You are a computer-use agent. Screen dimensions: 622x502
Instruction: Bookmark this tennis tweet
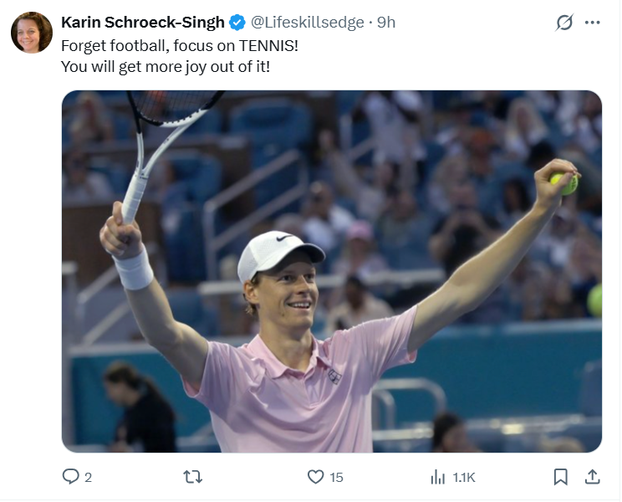pos(562,477)
